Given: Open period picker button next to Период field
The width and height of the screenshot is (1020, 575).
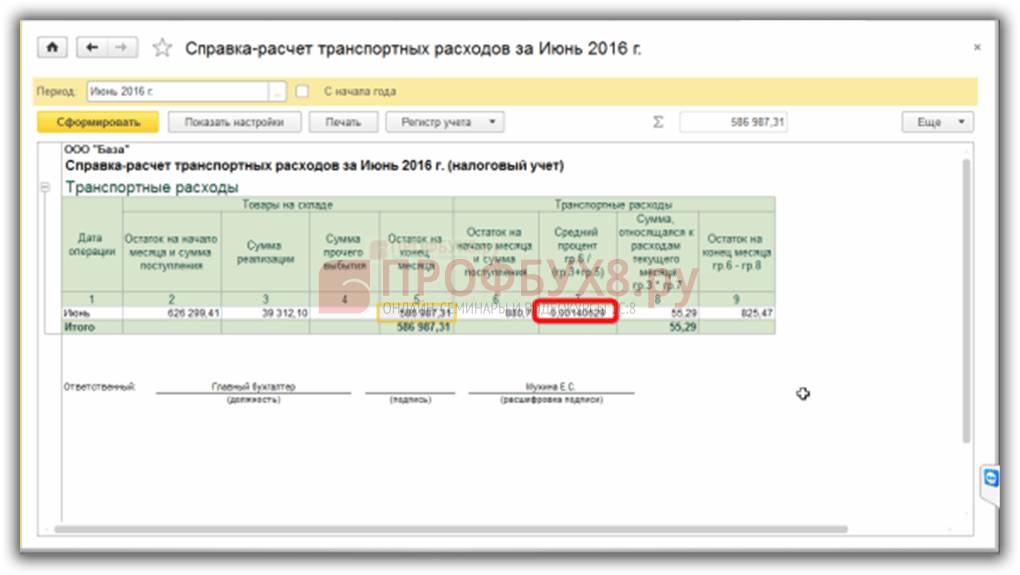Looking at the screenshot, I should [x=277, y=91].
